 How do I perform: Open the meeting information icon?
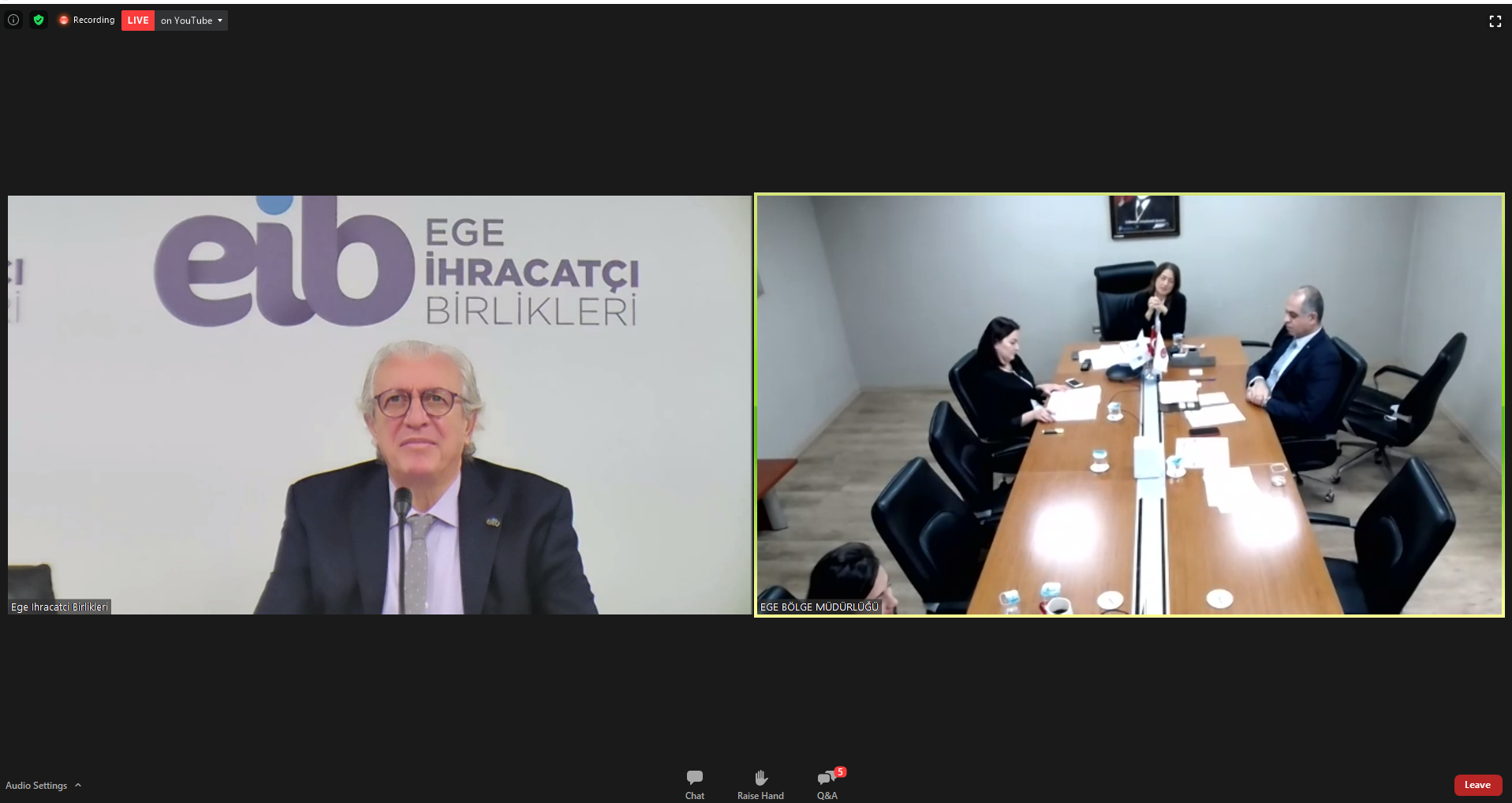pyautogui.click(x=13, y=20)
